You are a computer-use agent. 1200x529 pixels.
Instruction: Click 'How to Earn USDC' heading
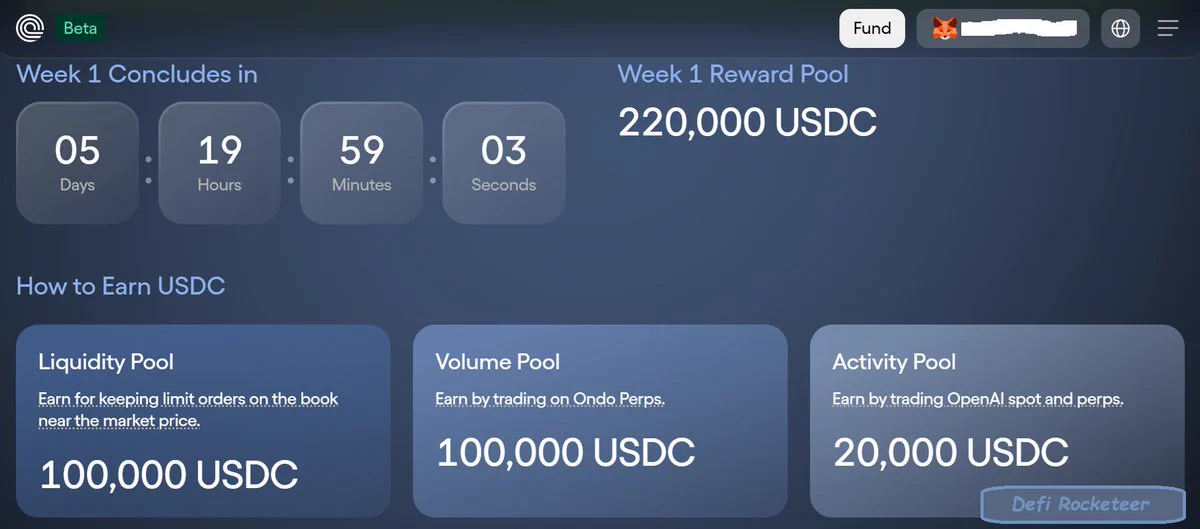[x=121, y=286]
